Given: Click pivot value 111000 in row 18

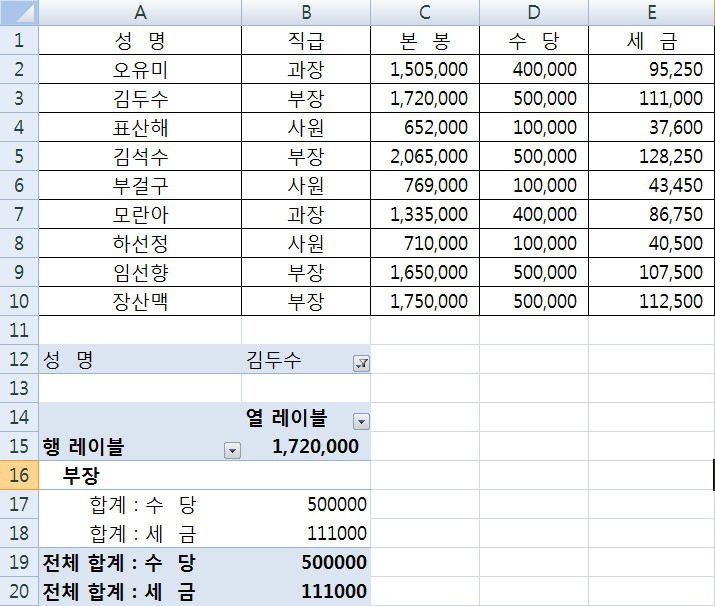Looking at the screenshot, I should tap(306, 533).
